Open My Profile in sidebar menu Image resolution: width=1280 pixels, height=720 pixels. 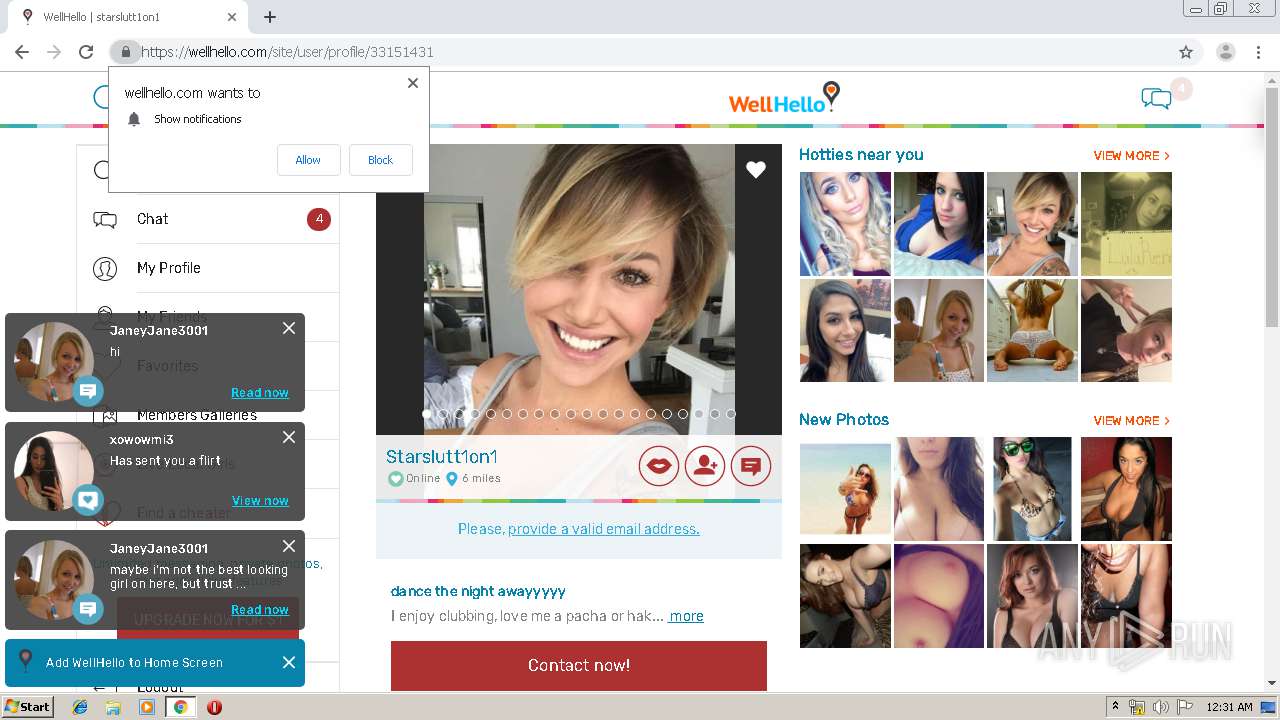tap(169, 268)
